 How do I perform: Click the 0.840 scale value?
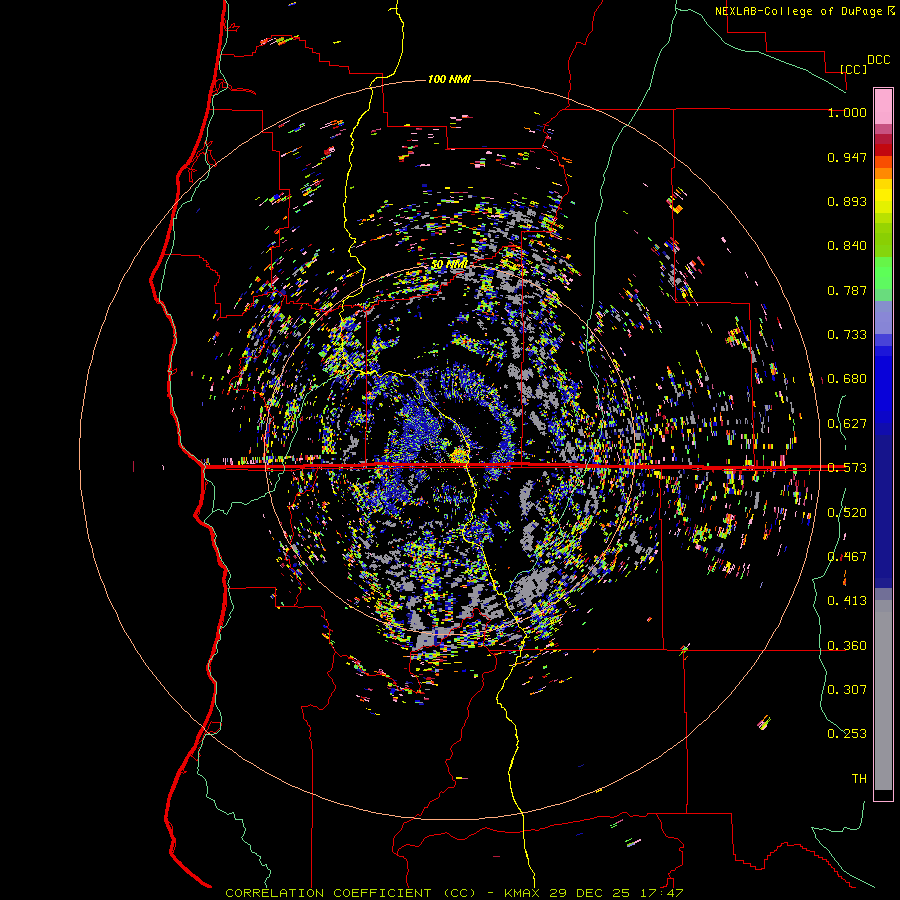[847, 246]
